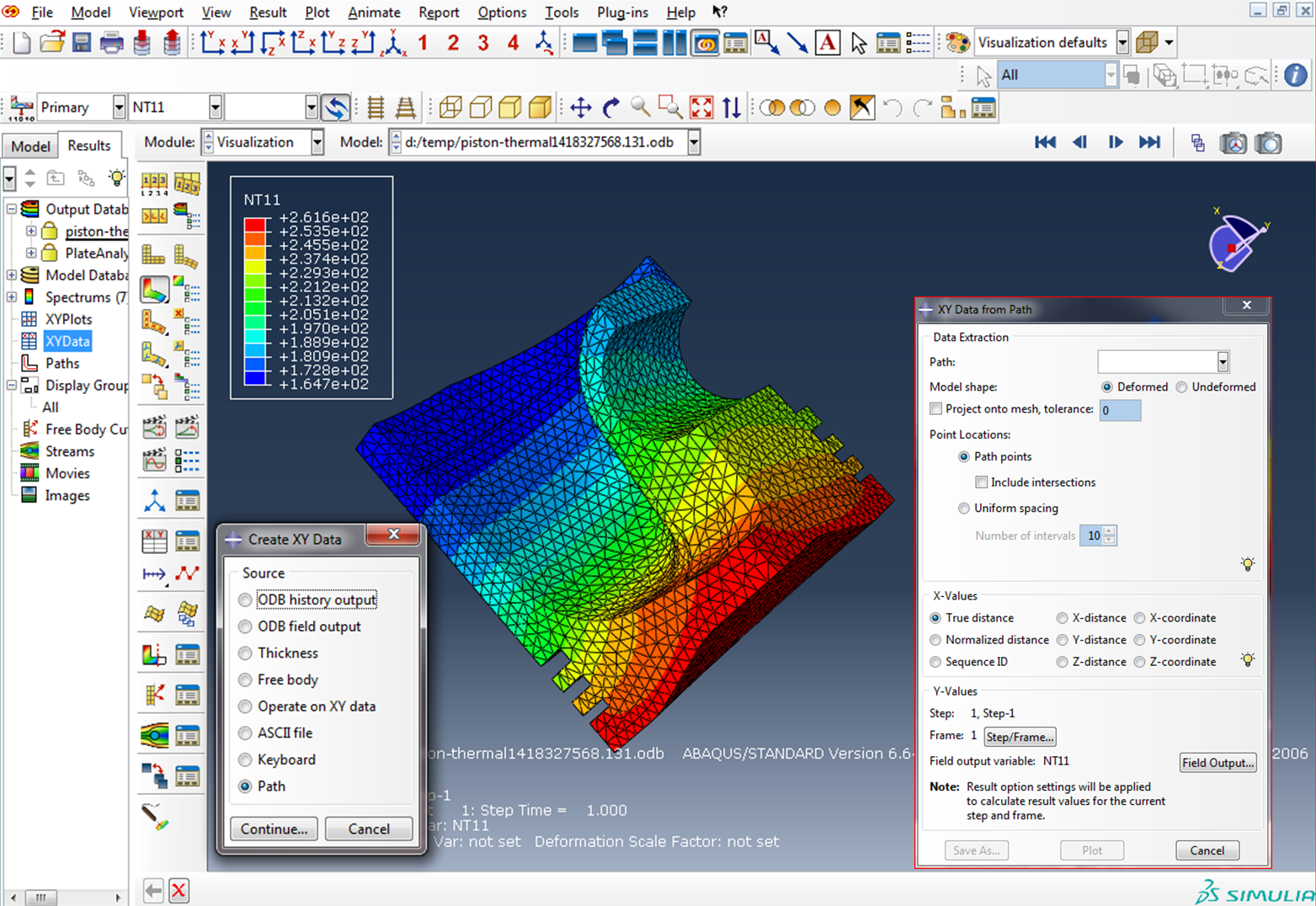Viewport: 1316px width, 906px height.
Task: Open file via folder icon in toolbar
Action: (52, 42)
